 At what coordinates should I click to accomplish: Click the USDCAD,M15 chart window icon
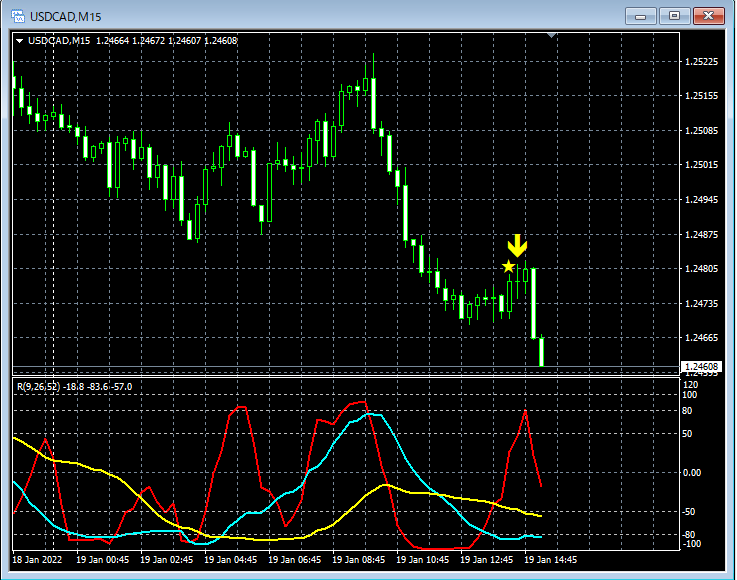[x=18, y=16]
